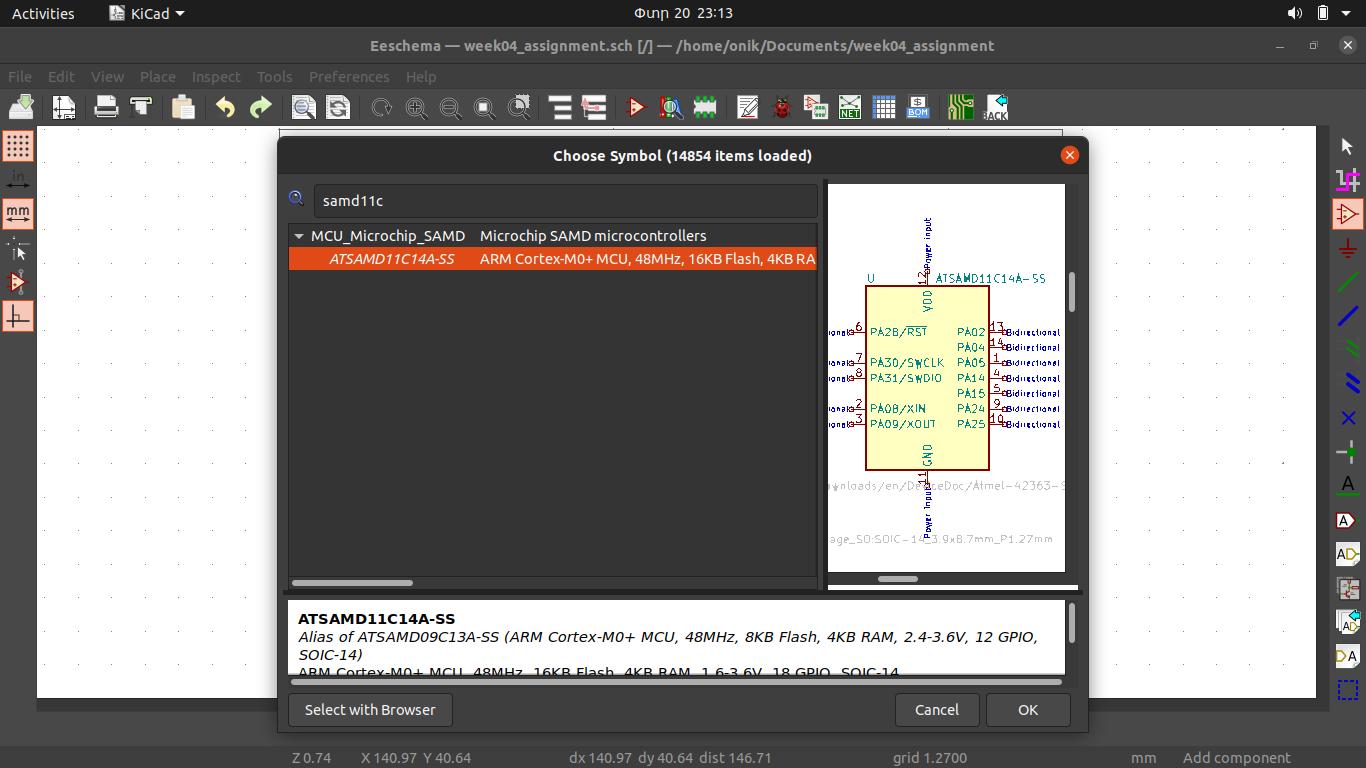Select the Place Power Port tool

pyautogui.click(x=1347, y=248)
